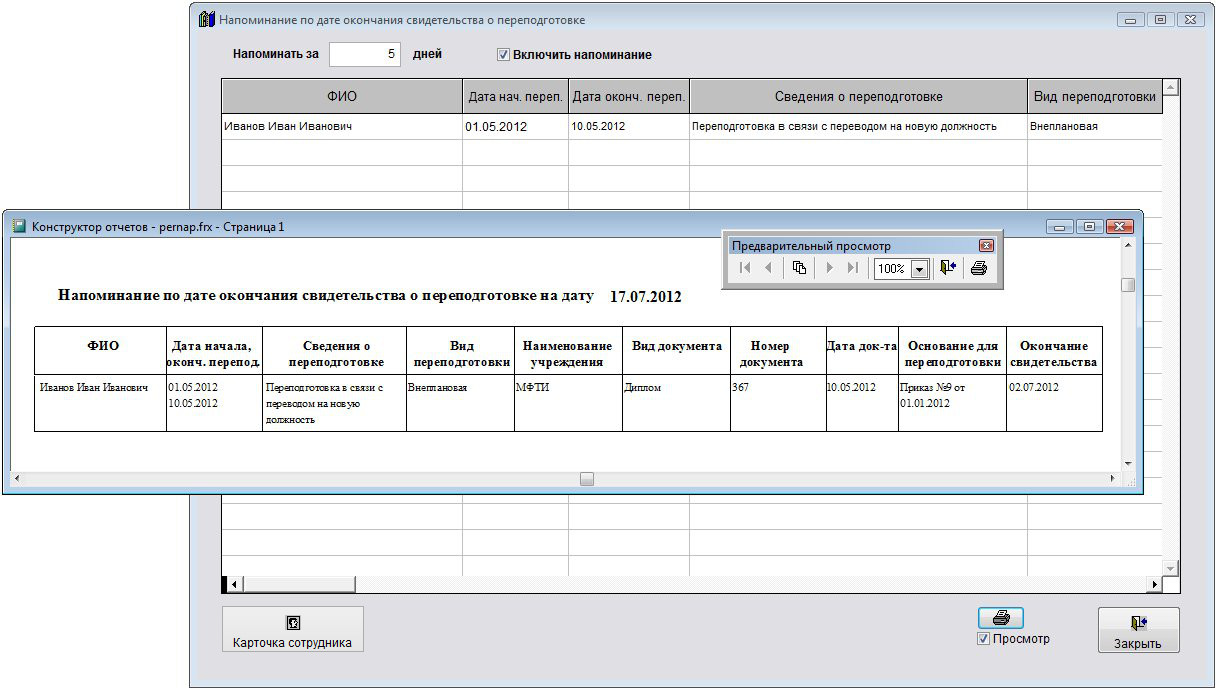This screenshot has width=1216, height=690.
Task: Close the Предварительный просмотр toolbar
Action: click(986, 246)
